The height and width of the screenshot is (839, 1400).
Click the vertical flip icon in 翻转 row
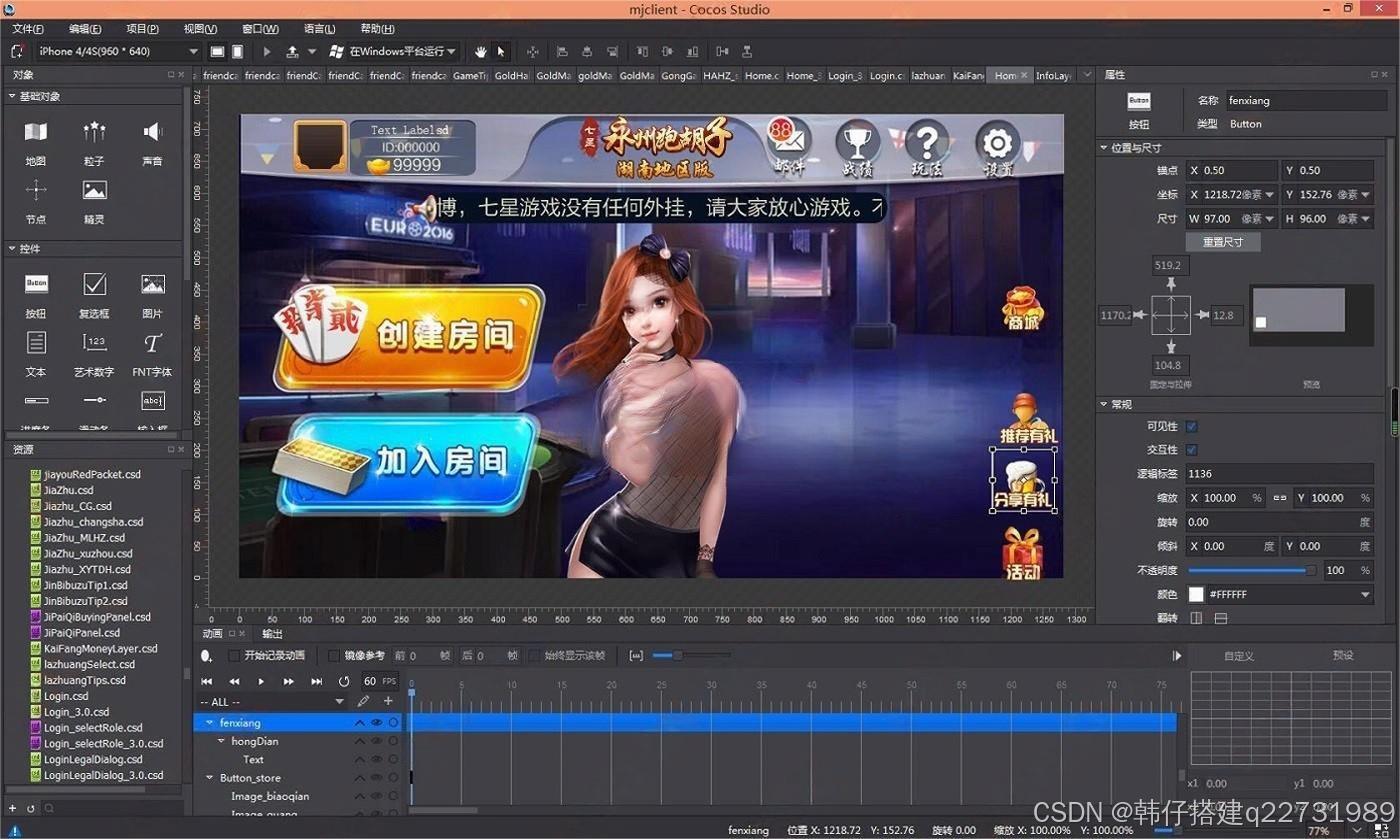(x=1220, y=619)
